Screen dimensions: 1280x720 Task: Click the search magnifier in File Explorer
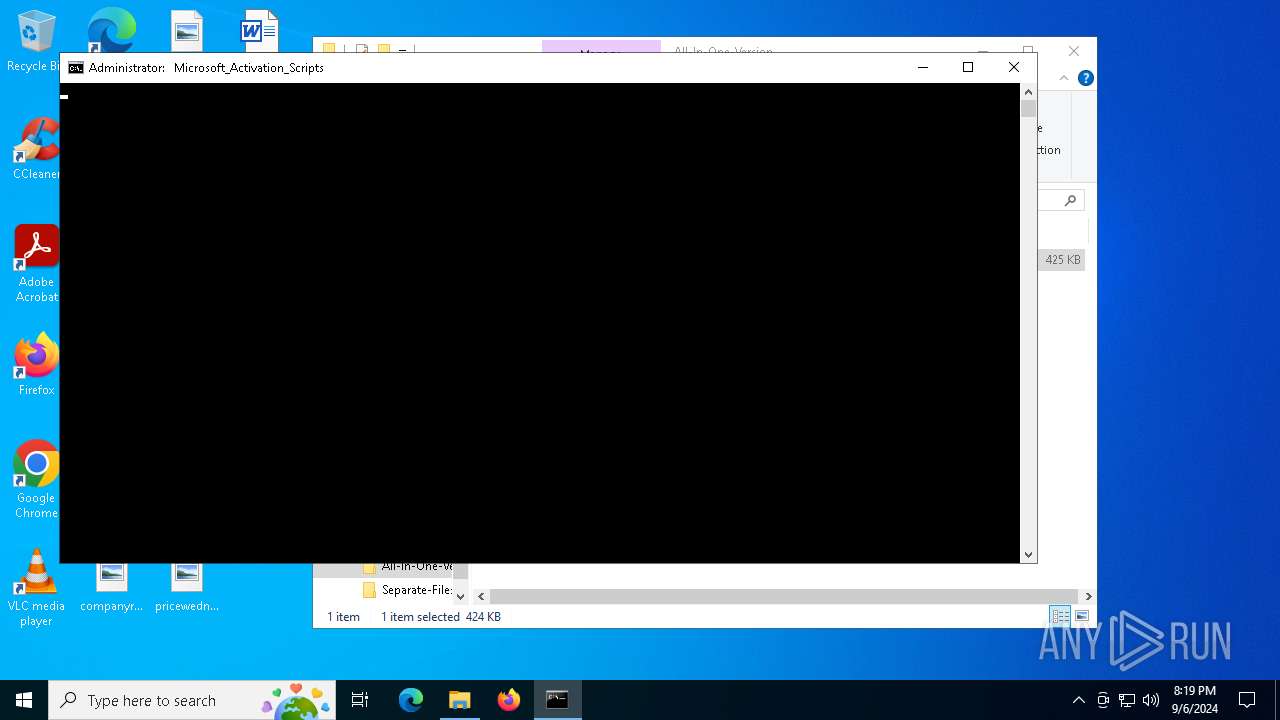(1070, 201)
